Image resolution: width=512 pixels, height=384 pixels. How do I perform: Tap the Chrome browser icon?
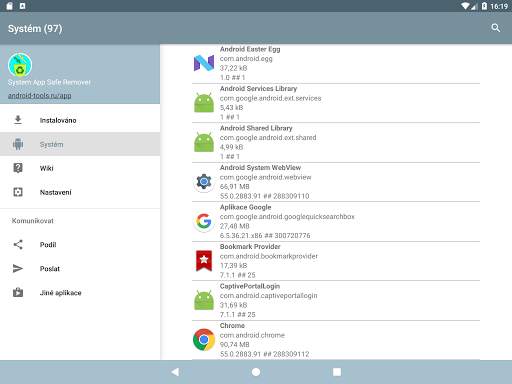click(204, 340)
